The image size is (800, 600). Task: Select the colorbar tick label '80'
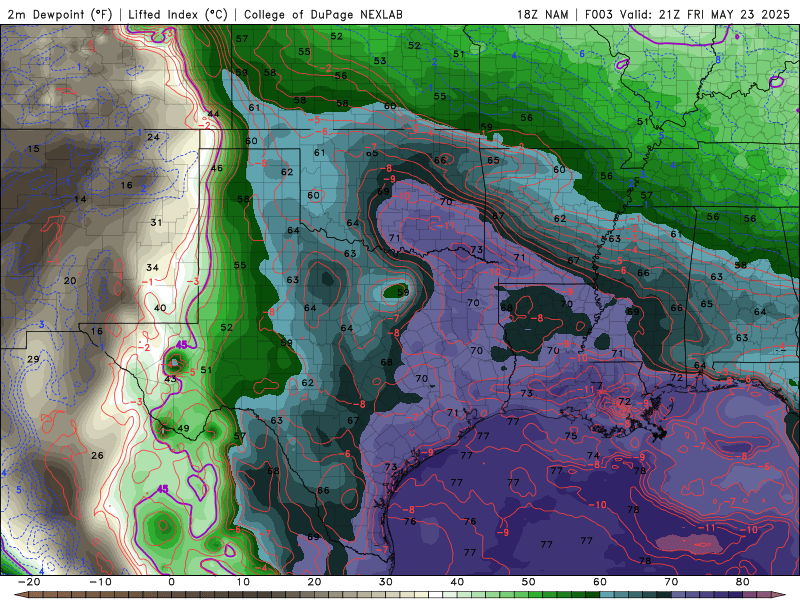pyautogui.click(x=743, y=582)
